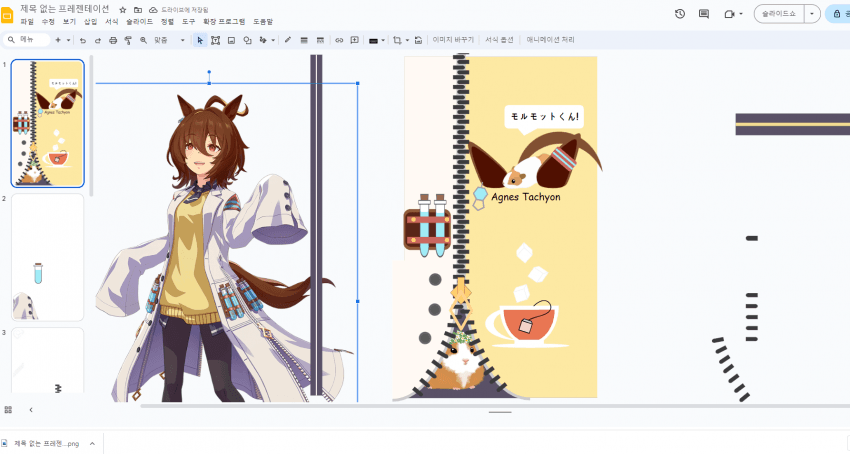Open the '서식' menu
Viewport: 850px width, 454px height.
pyautogui.click(x=112, y=22)
